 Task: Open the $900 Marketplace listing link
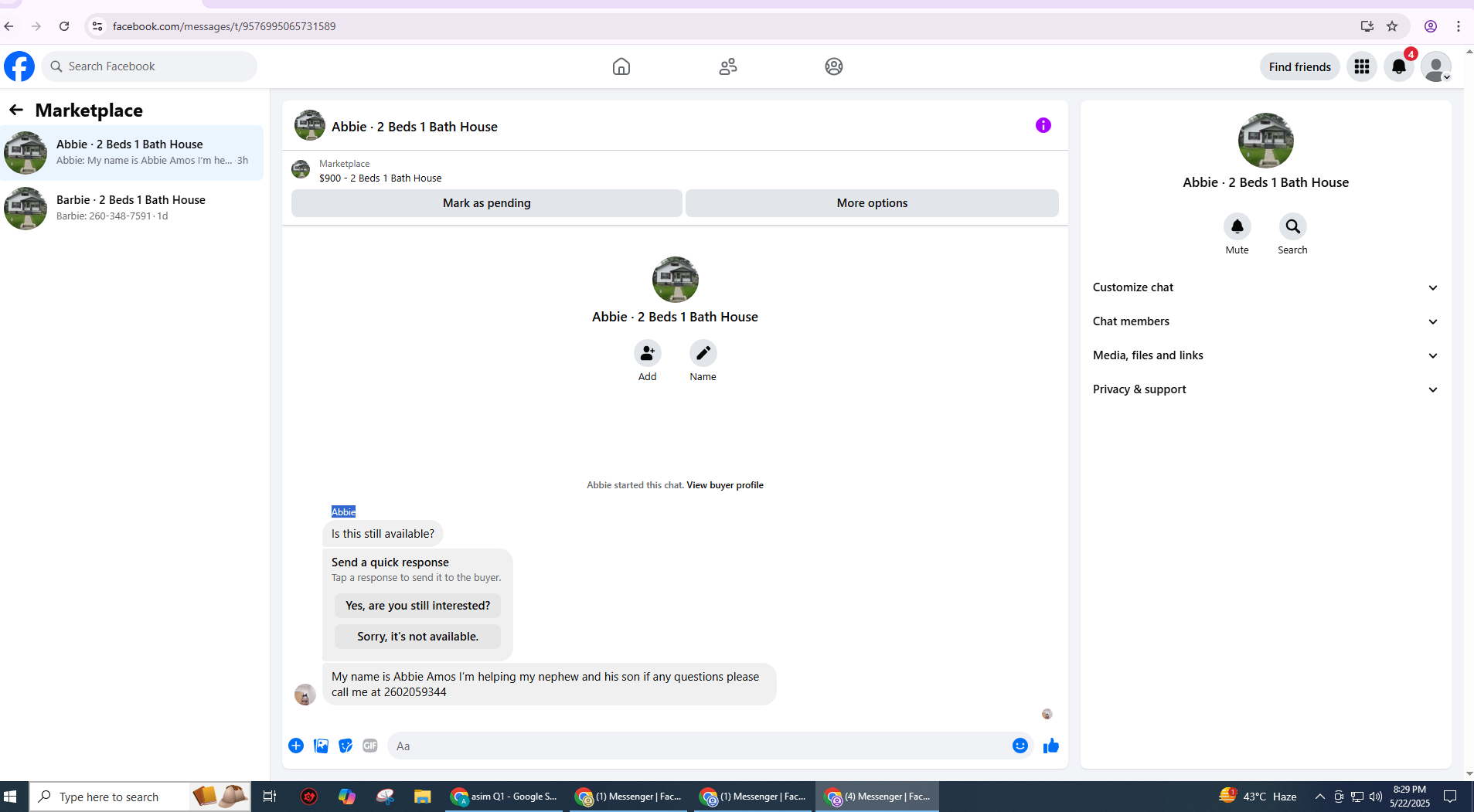[380, 178]
